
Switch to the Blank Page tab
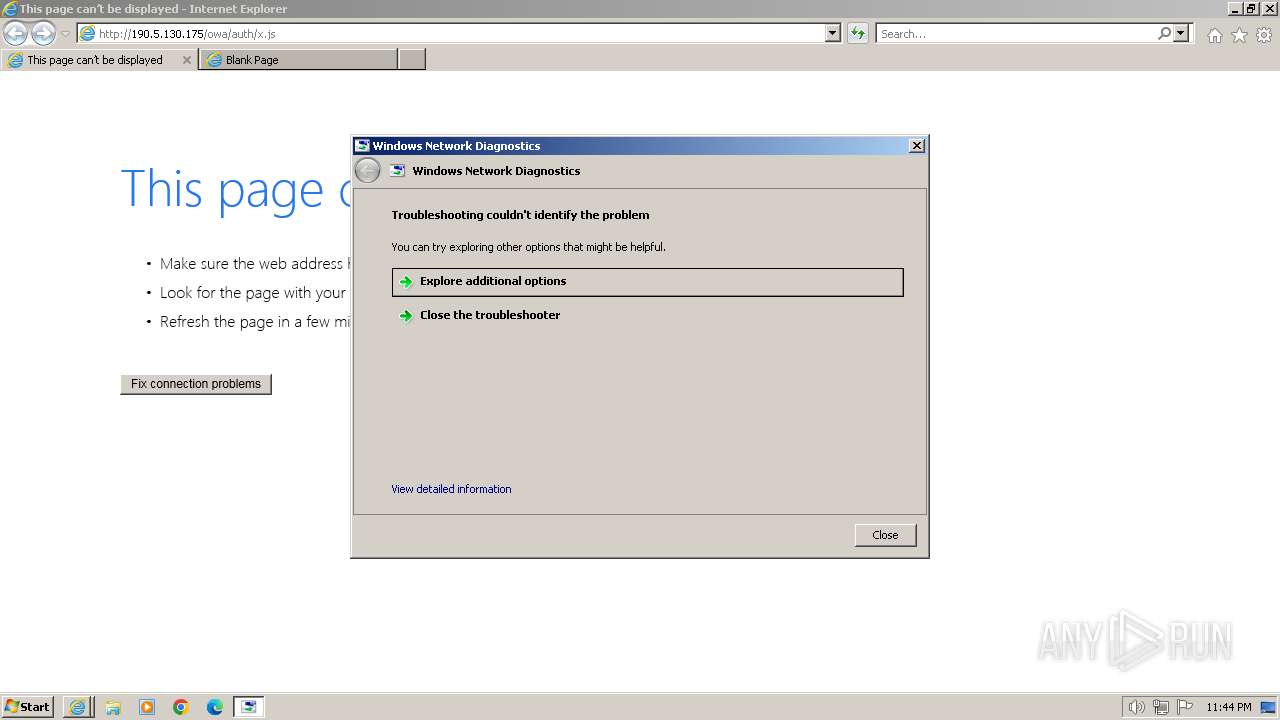click(x=298, y=60)
